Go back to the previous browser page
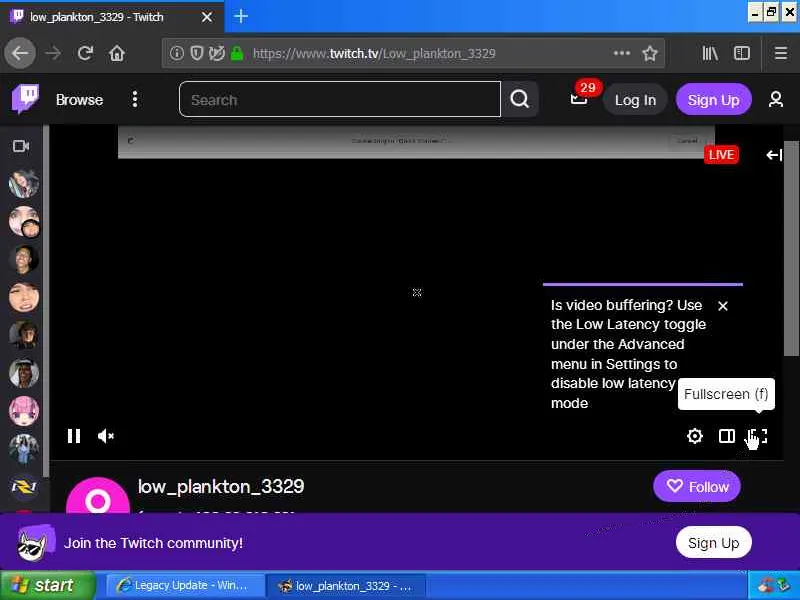 pos(20,53)
